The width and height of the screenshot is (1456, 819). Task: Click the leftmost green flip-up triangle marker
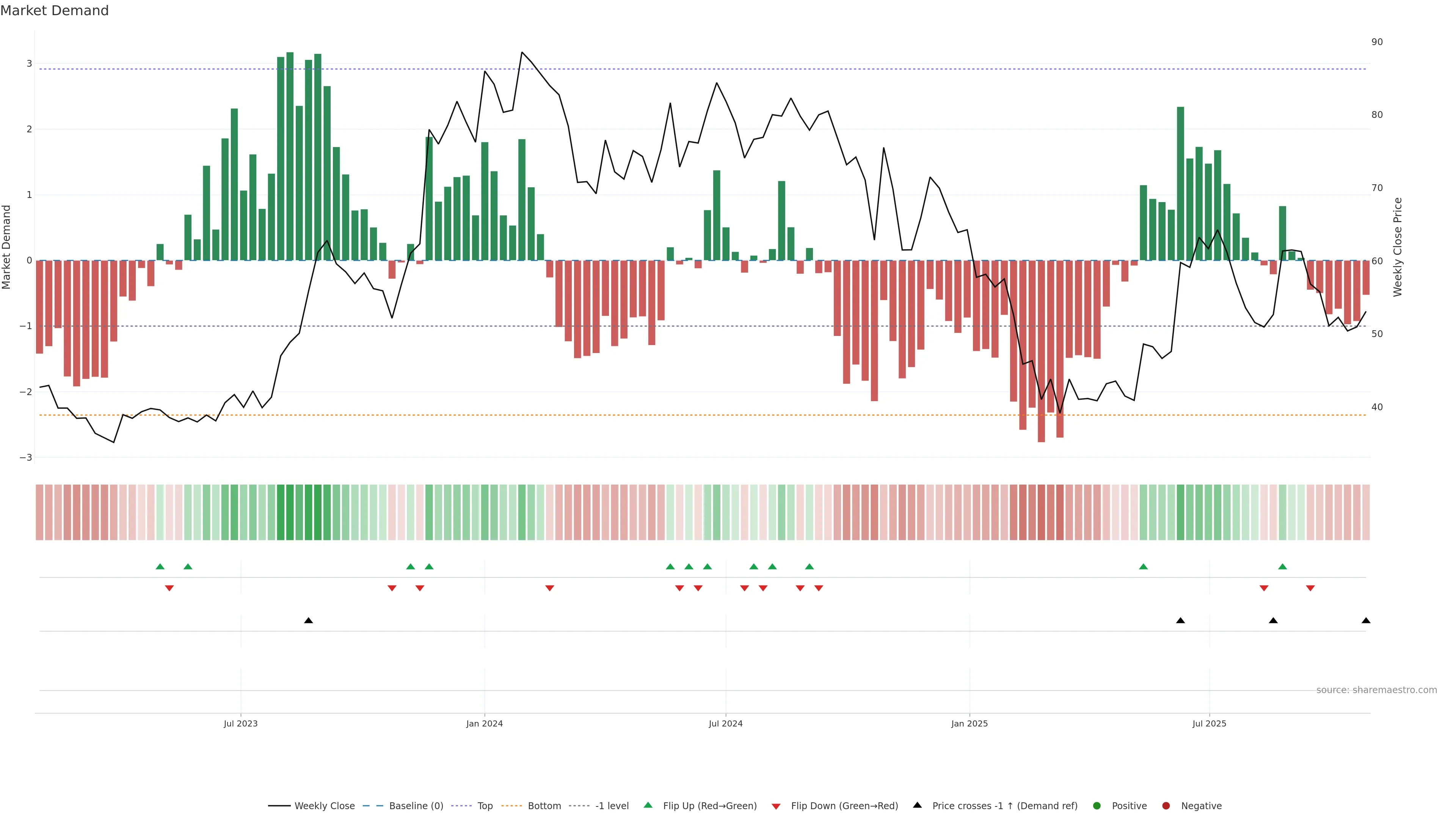[160, 566]
